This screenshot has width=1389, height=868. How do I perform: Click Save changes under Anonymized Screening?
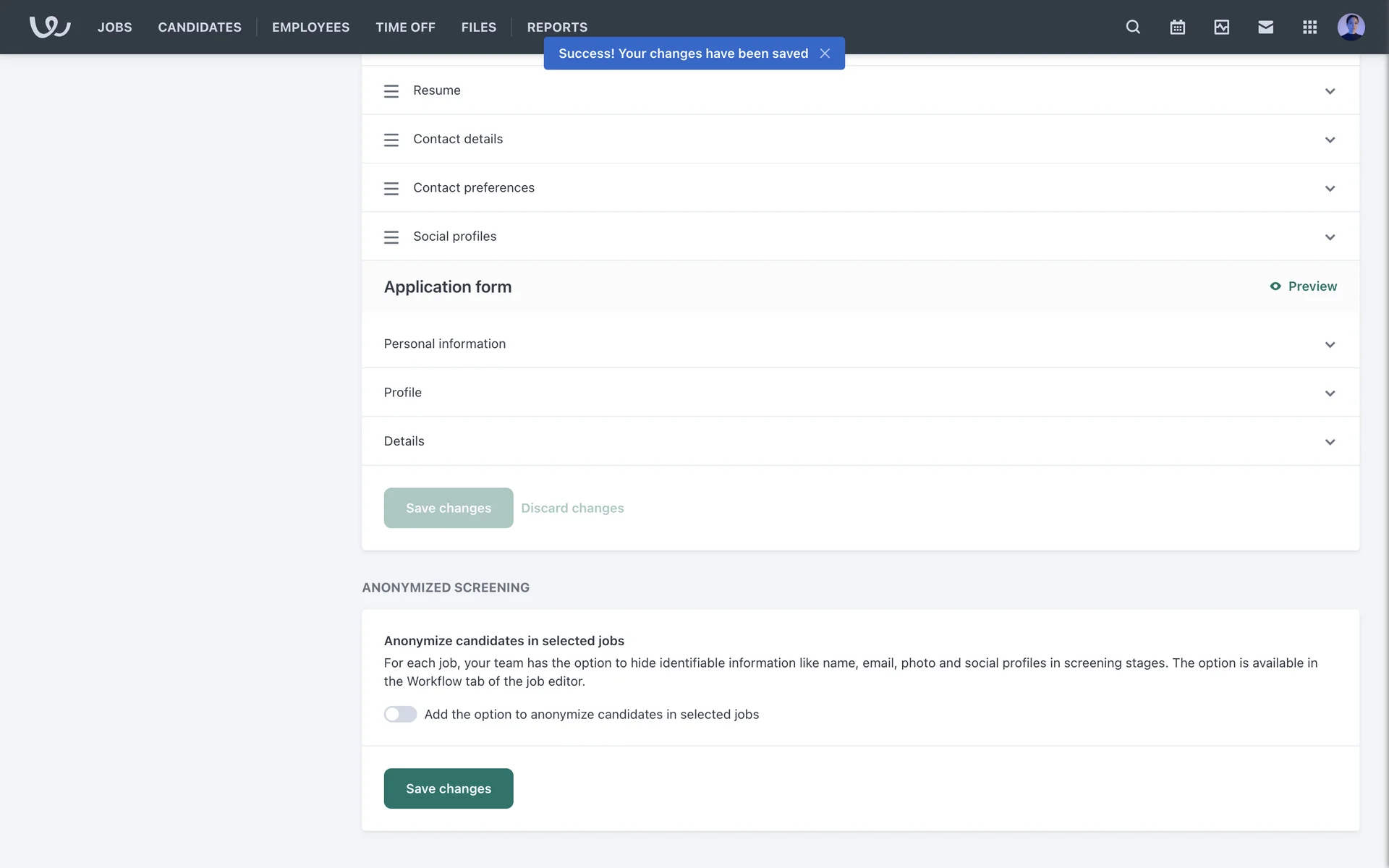(x=449, y=788)
